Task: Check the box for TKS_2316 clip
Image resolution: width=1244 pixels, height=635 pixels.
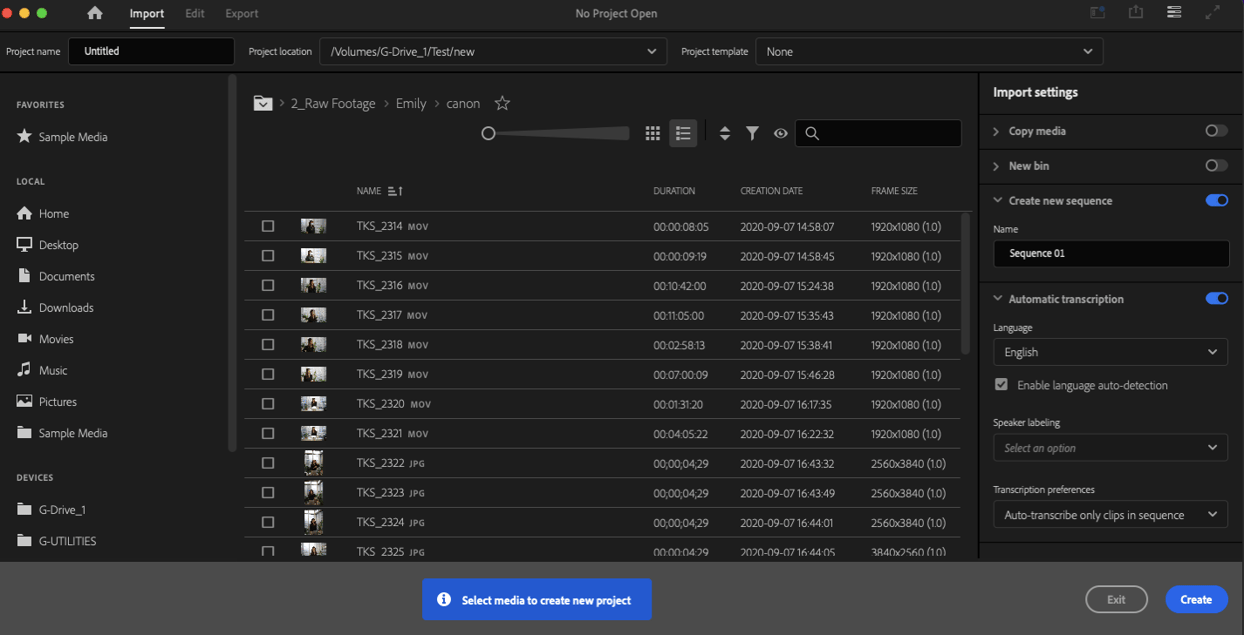Action: tap(268, 285)
